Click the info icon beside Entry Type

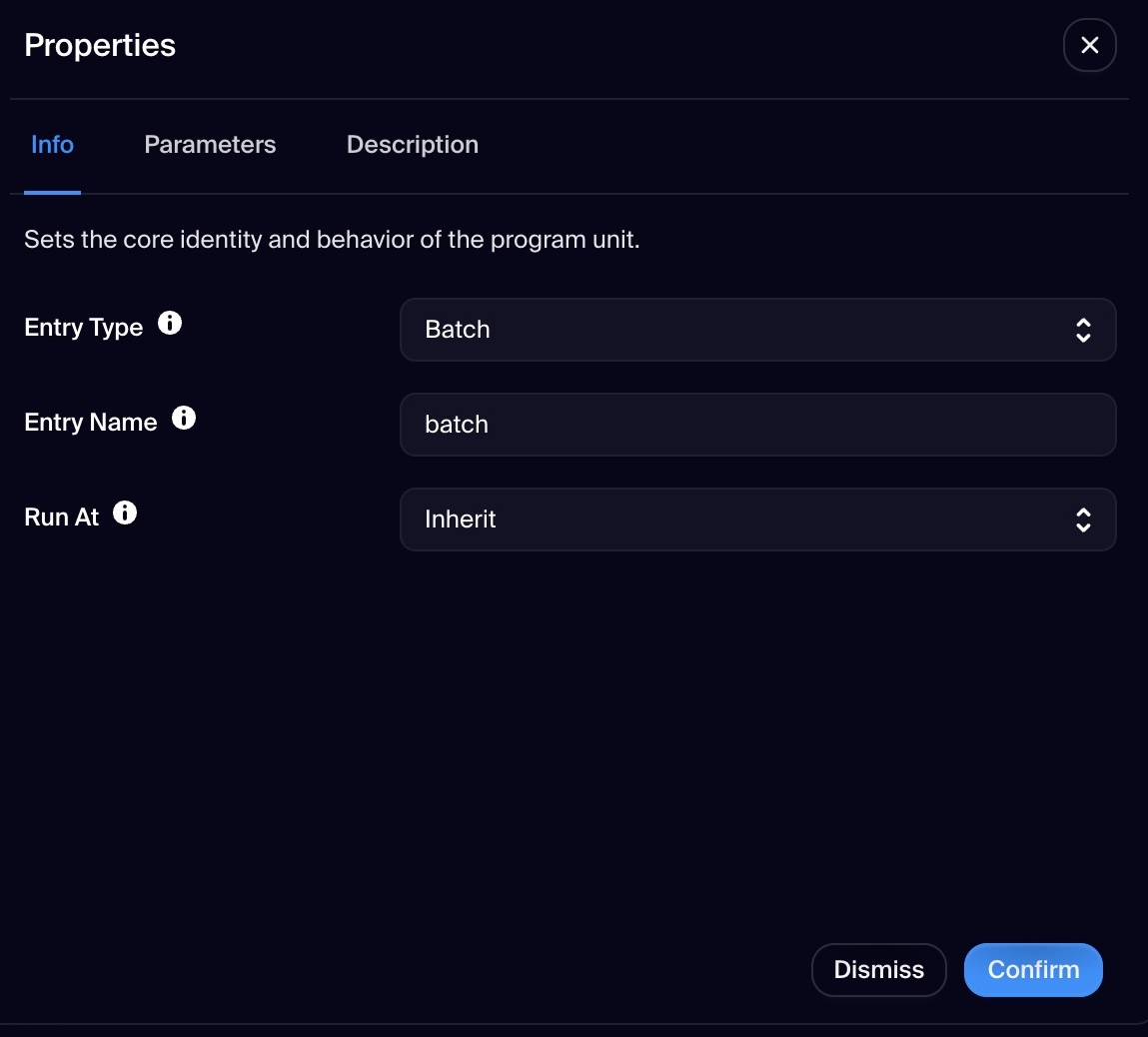click(170, 324)
